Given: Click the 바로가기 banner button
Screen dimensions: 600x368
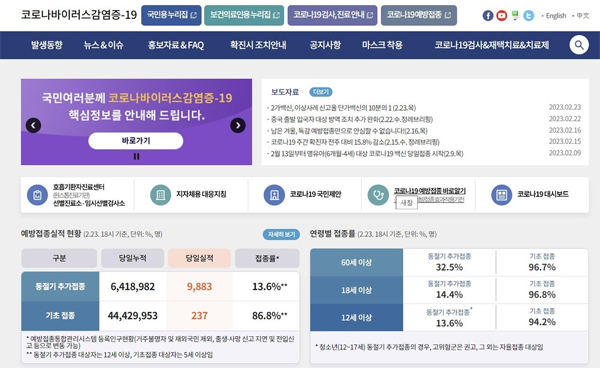Looking at the screenshot, I should coord(136,141).
